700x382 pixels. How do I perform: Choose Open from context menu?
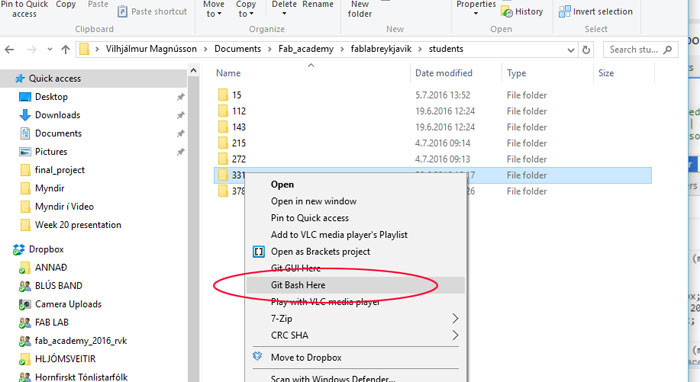[282, 185]
